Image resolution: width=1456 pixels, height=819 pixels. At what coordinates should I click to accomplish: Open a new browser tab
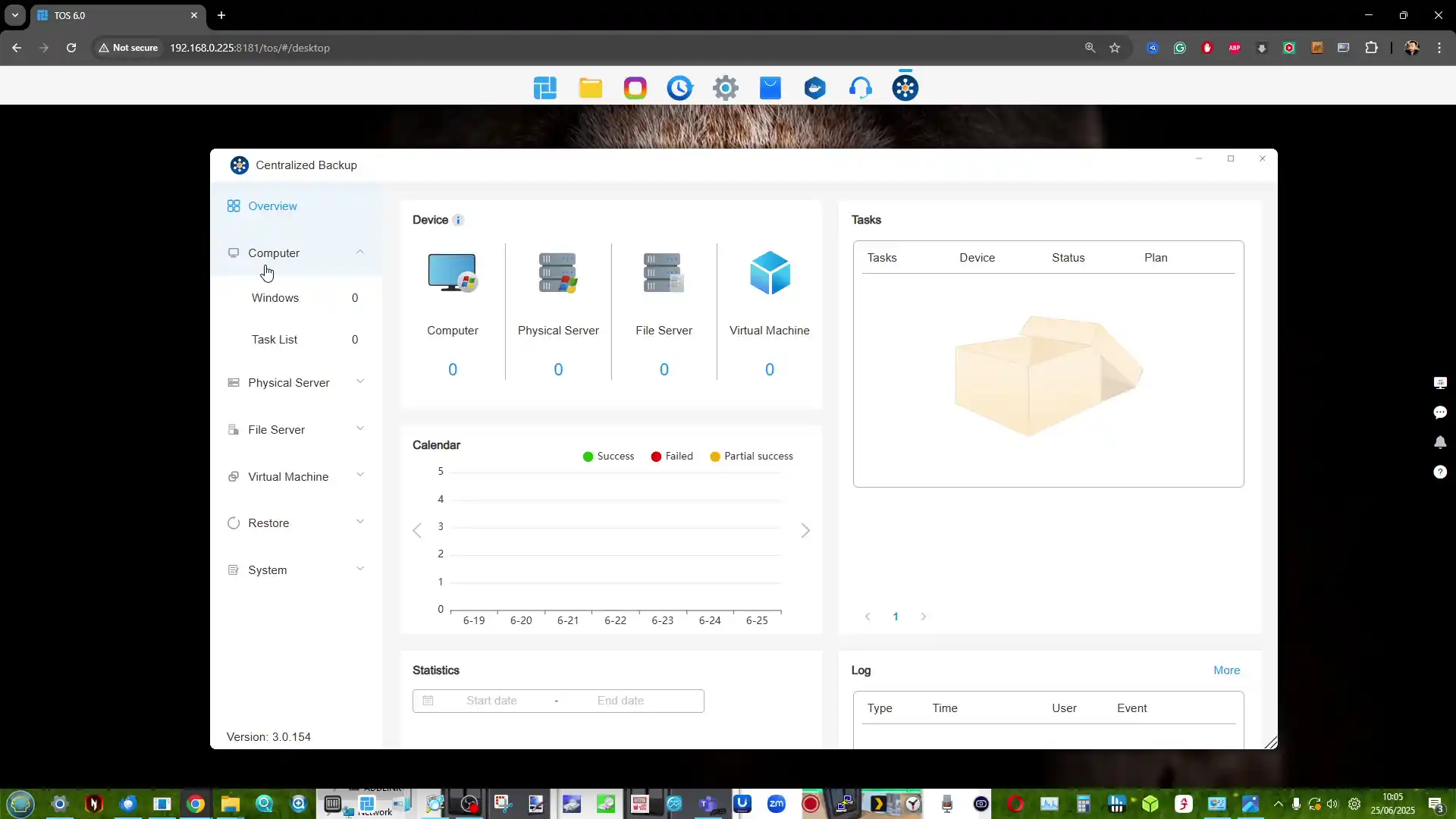click(x=221, y=15)
